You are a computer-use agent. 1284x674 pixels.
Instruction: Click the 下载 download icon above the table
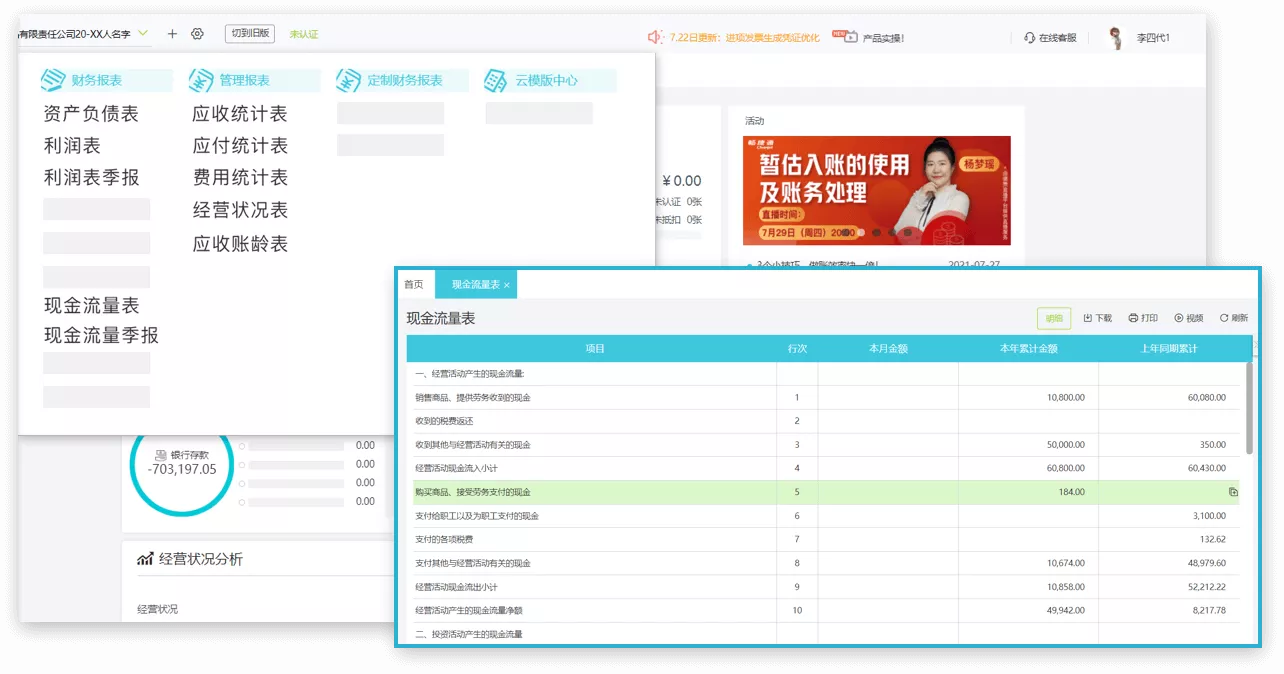[1089, 317]
